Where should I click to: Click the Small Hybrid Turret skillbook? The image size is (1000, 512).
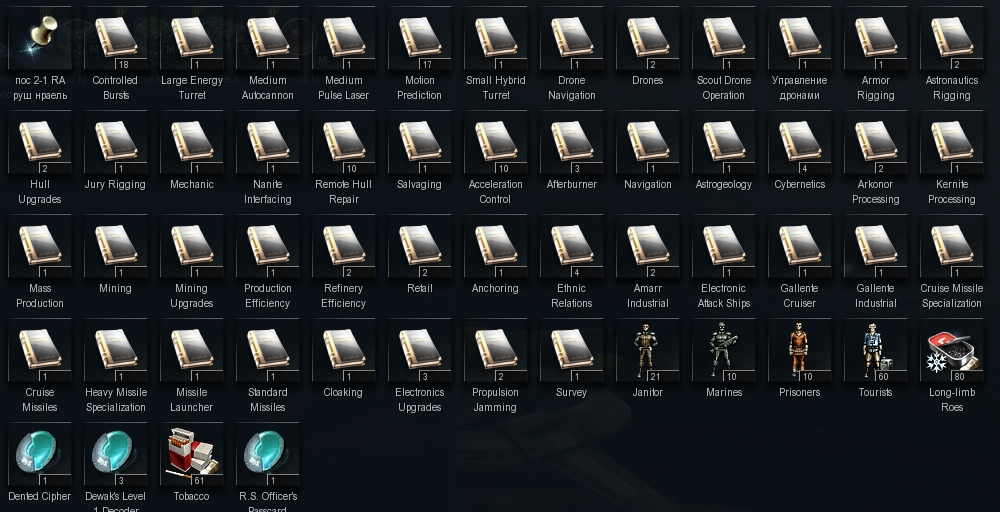pos(496,38)
